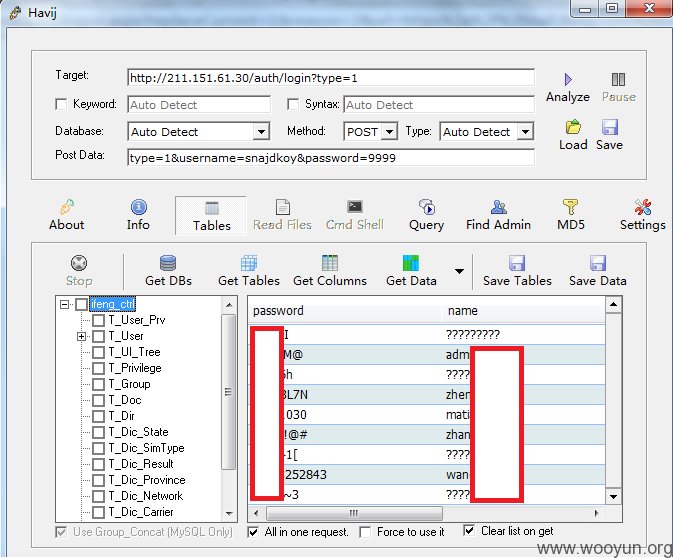The width and height of the screenshot is (673, 558).
Task: Open the Get Data dropdown arrow
Action: click(x=459, y=271)
